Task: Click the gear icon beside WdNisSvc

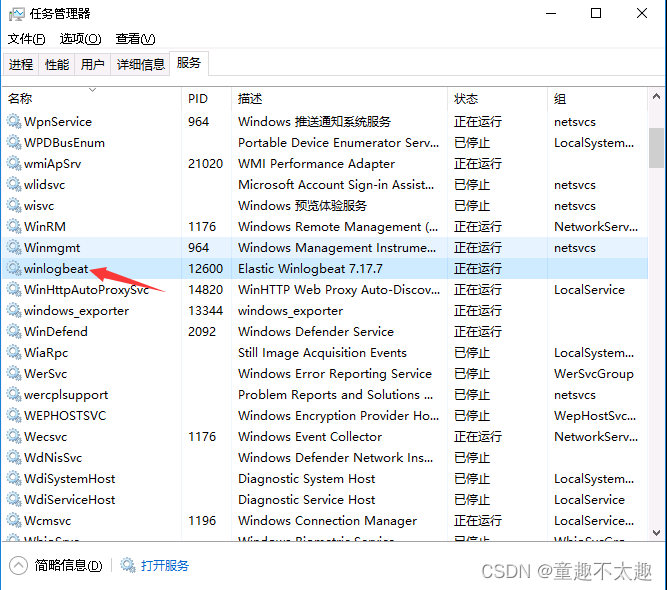Action: coord(14,457)
